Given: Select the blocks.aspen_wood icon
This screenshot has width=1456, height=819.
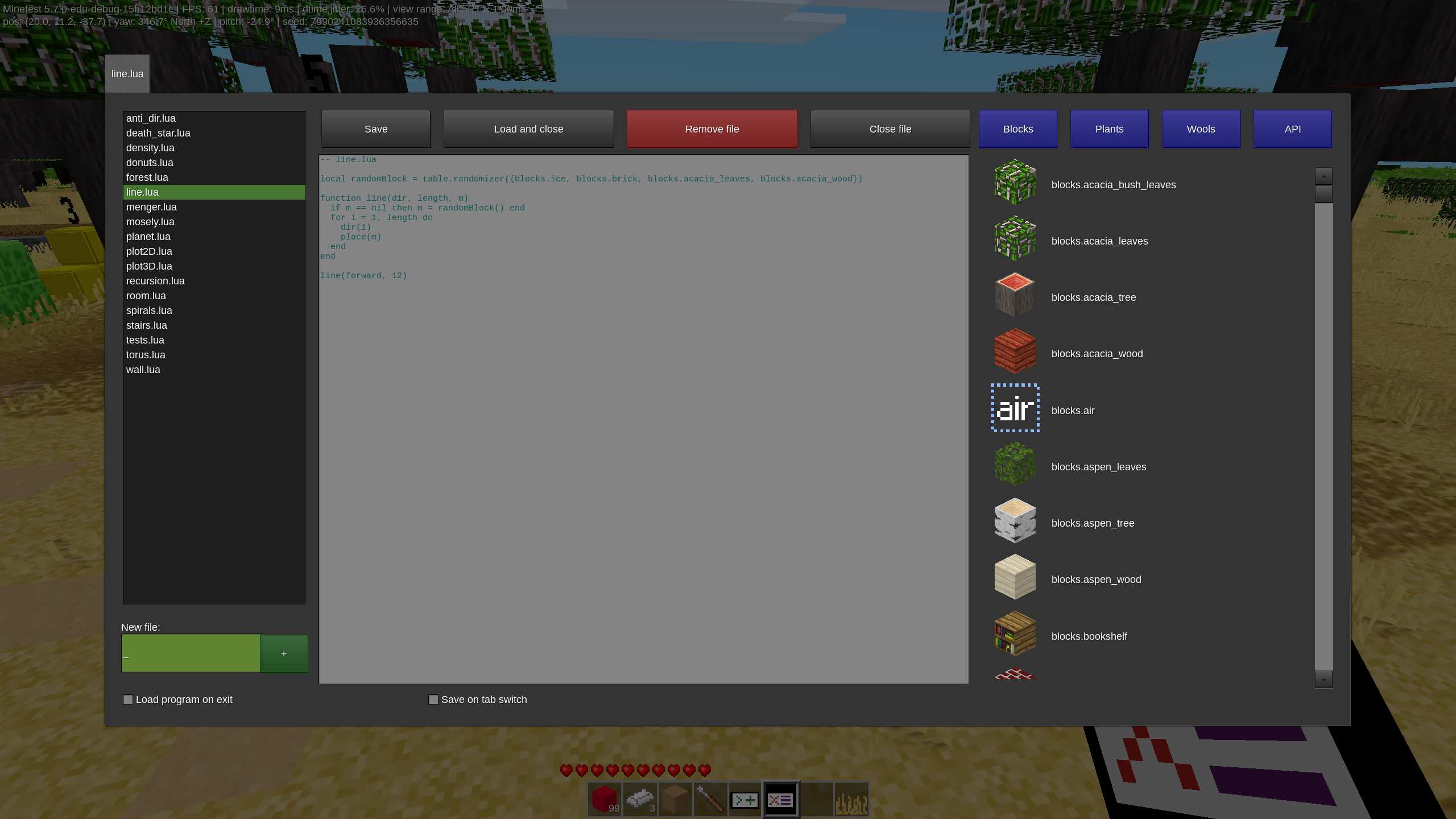Looking at the screenshot, I should coord(1014,578).
